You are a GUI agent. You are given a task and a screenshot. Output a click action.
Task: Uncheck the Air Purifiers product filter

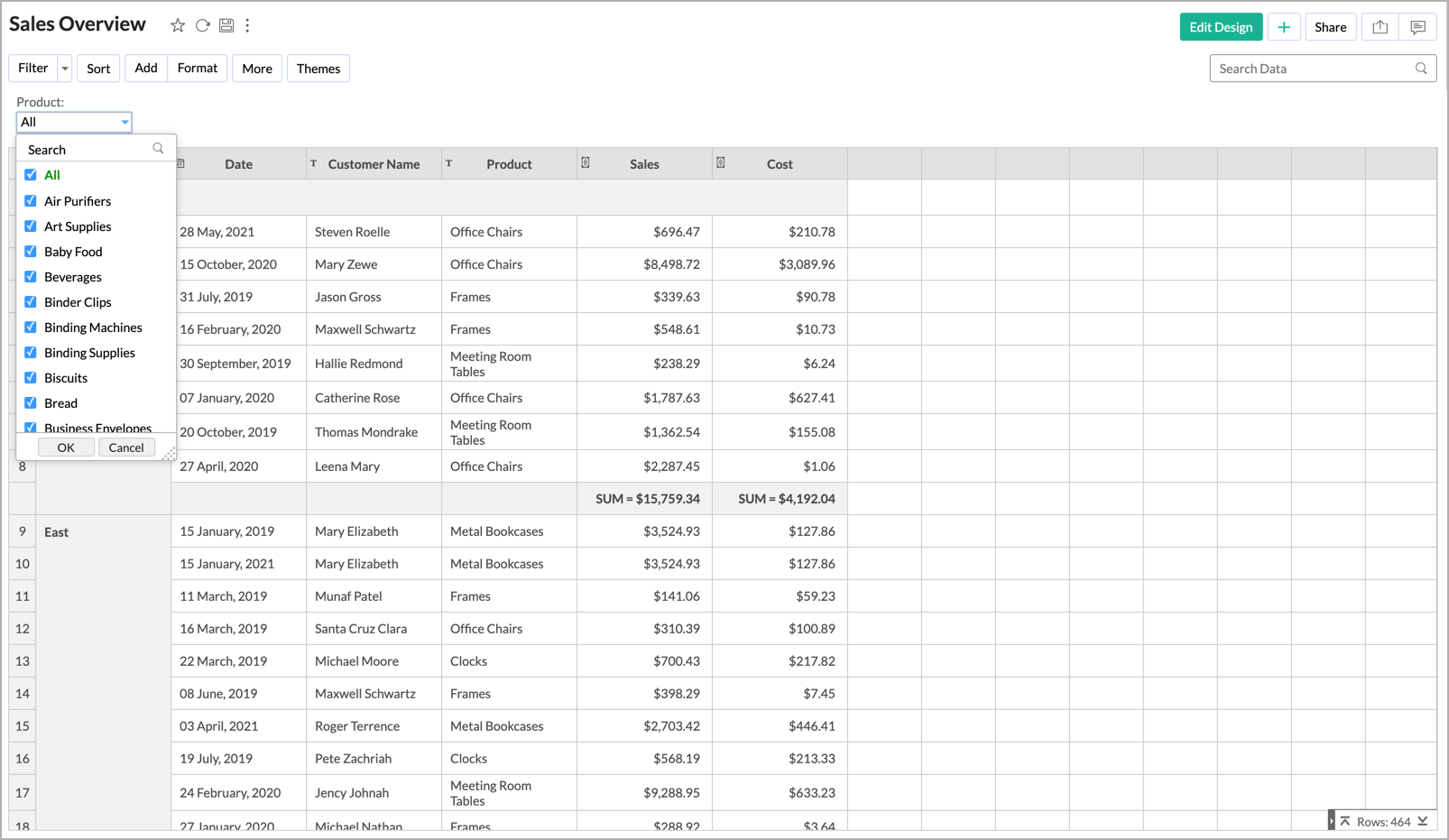click(30, 200)
